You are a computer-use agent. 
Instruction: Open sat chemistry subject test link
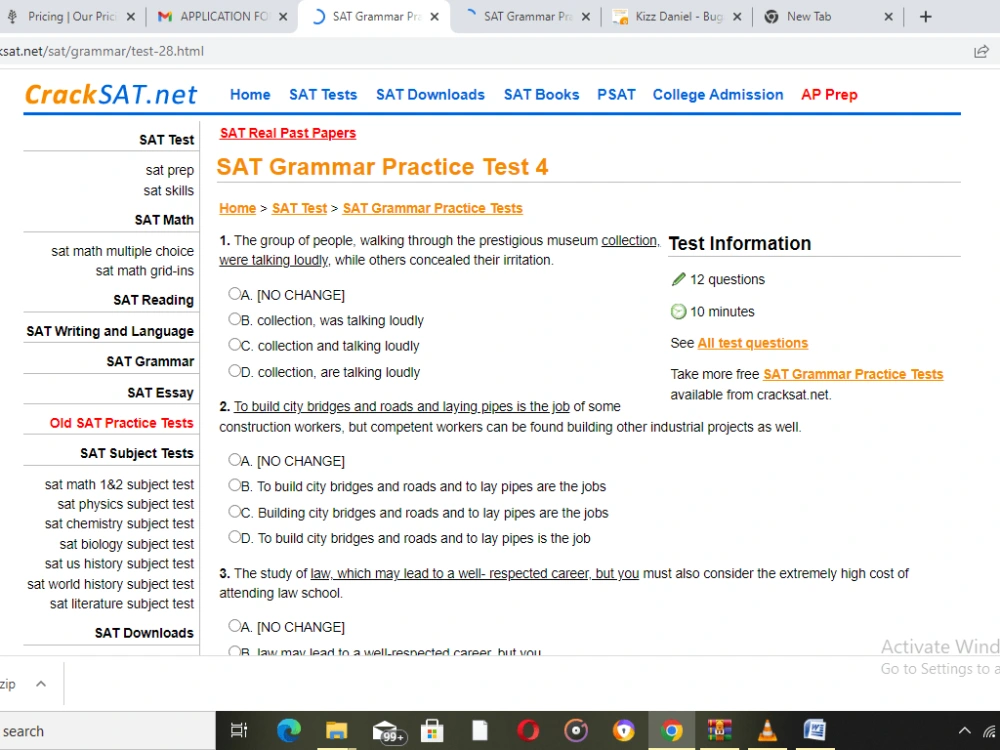[x=119, y=524]
